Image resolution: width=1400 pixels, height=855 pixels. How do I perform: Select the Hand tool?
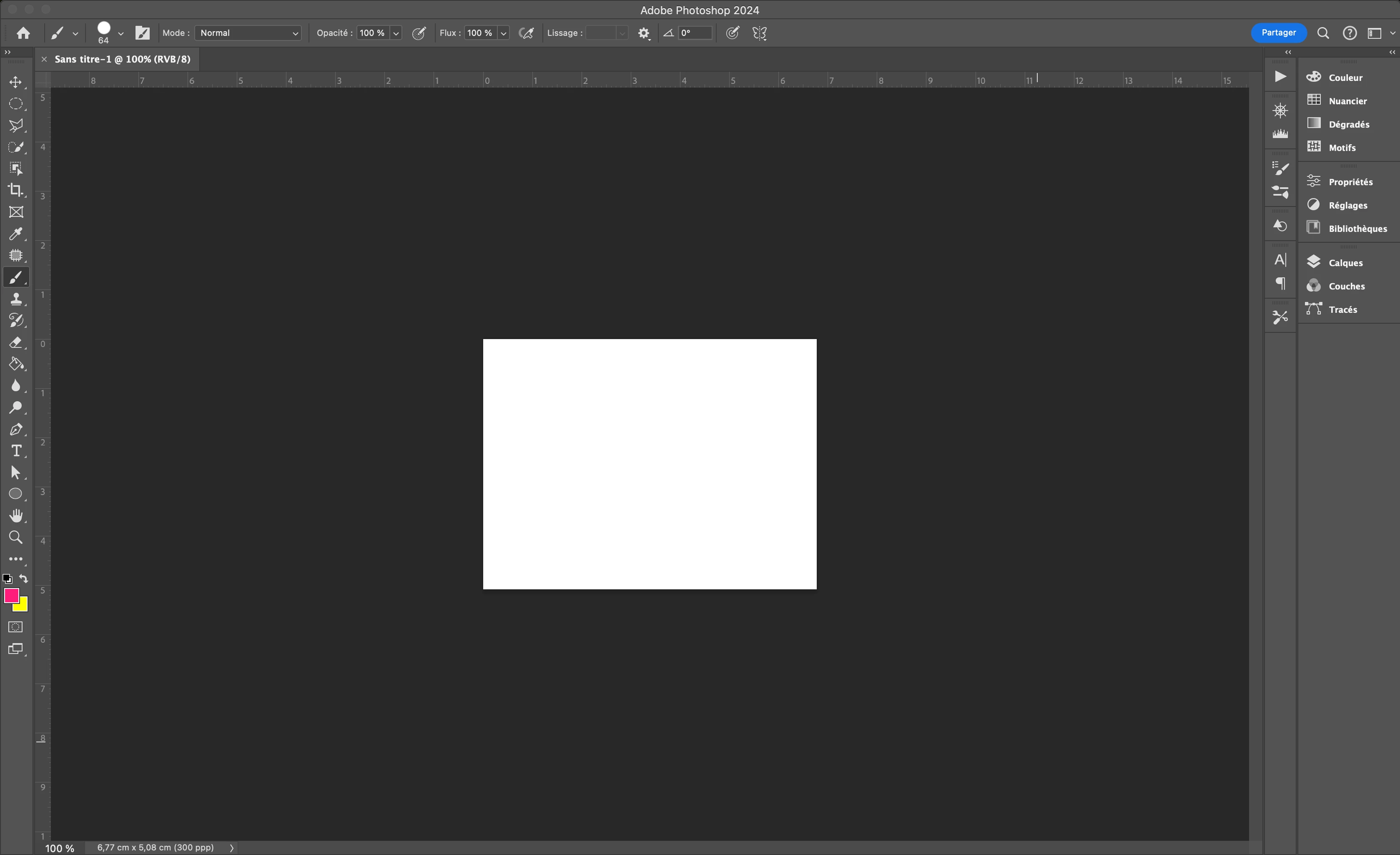click(x=15, y=516)
